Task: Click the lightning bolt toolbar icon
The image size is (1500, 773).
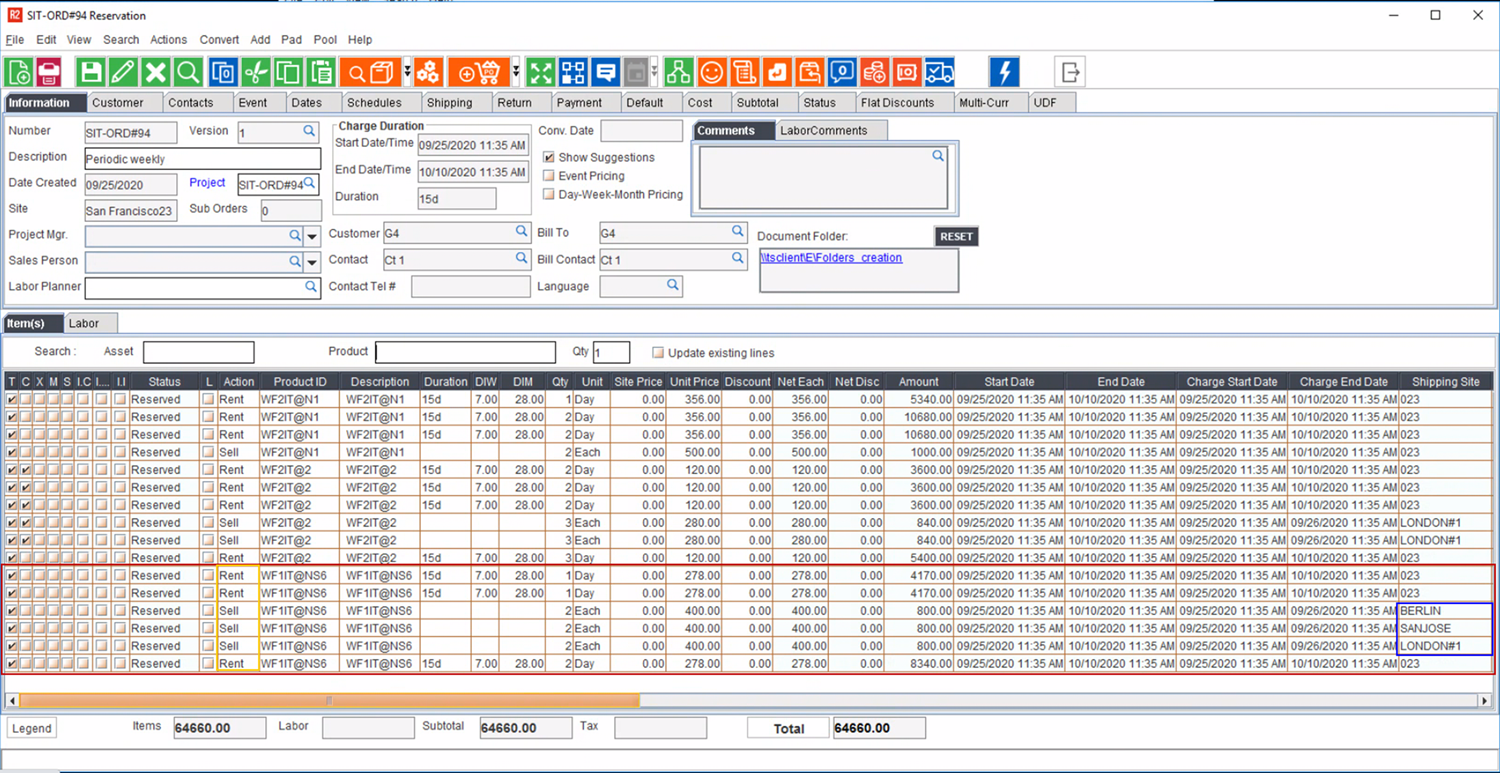Action: coord(1004,71)
